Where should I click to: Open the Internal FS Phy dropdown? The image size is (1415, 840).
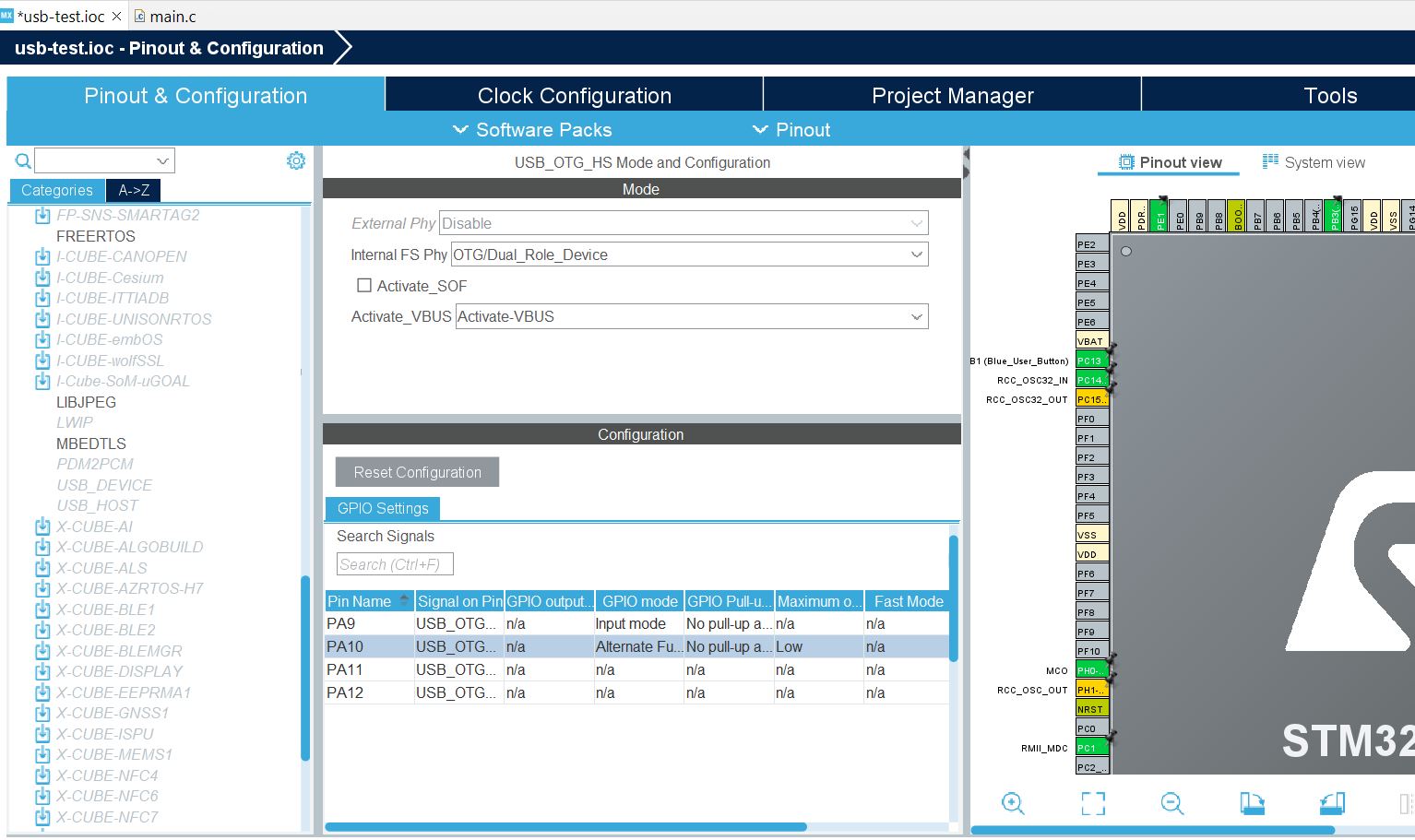[x=689, y=254]
